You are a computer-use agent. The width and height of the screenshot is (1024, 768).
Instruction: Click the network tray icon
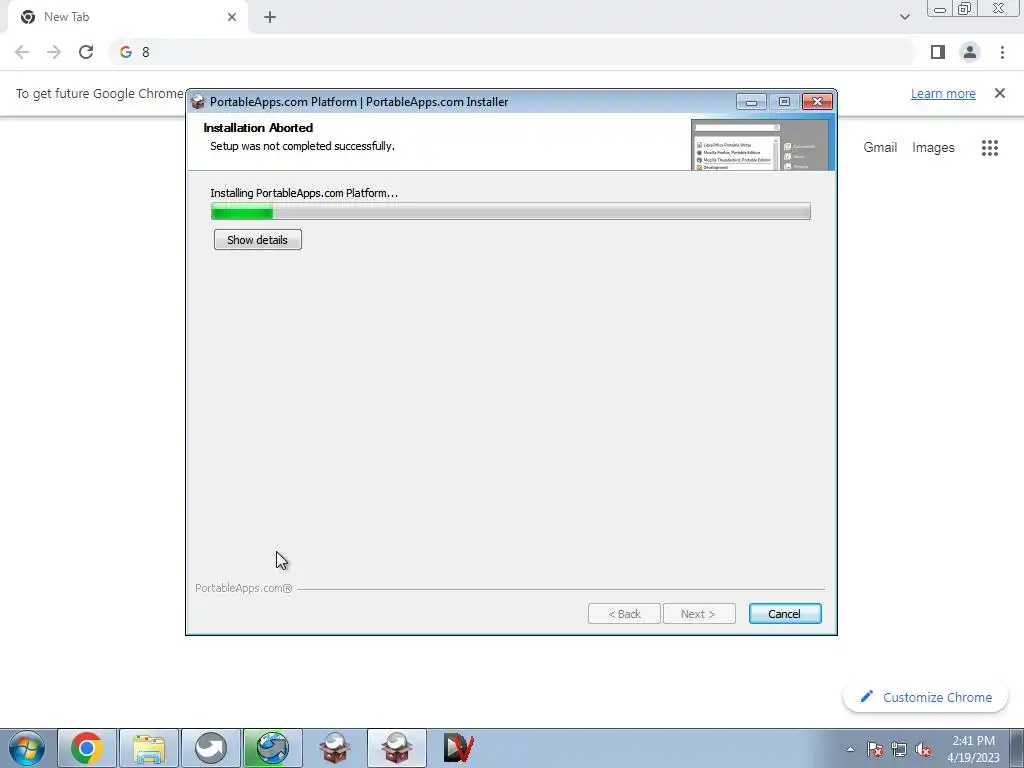[x=899, y=749]
